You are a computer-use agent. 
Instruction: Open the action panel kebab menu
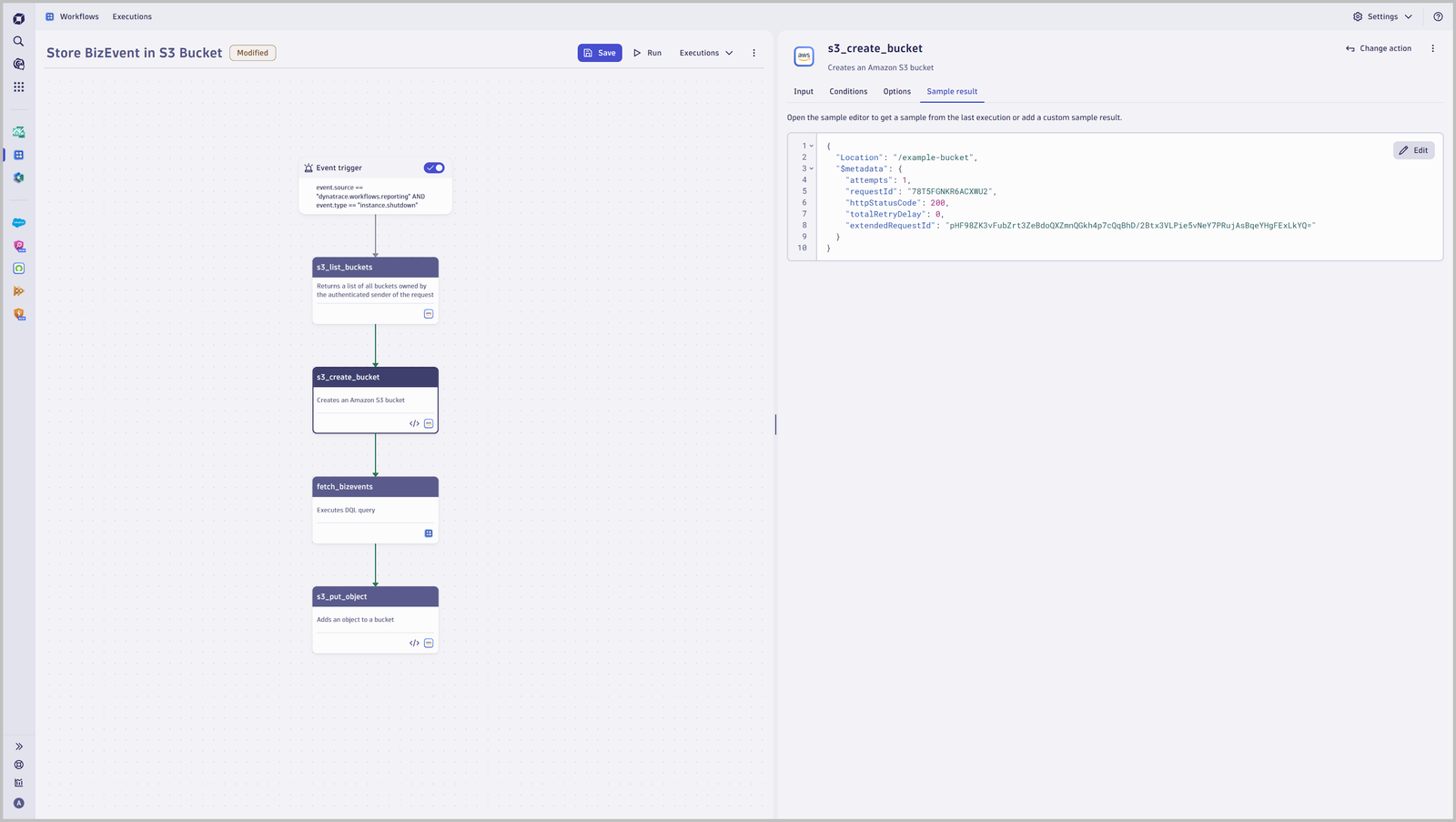pos(1432,48)
